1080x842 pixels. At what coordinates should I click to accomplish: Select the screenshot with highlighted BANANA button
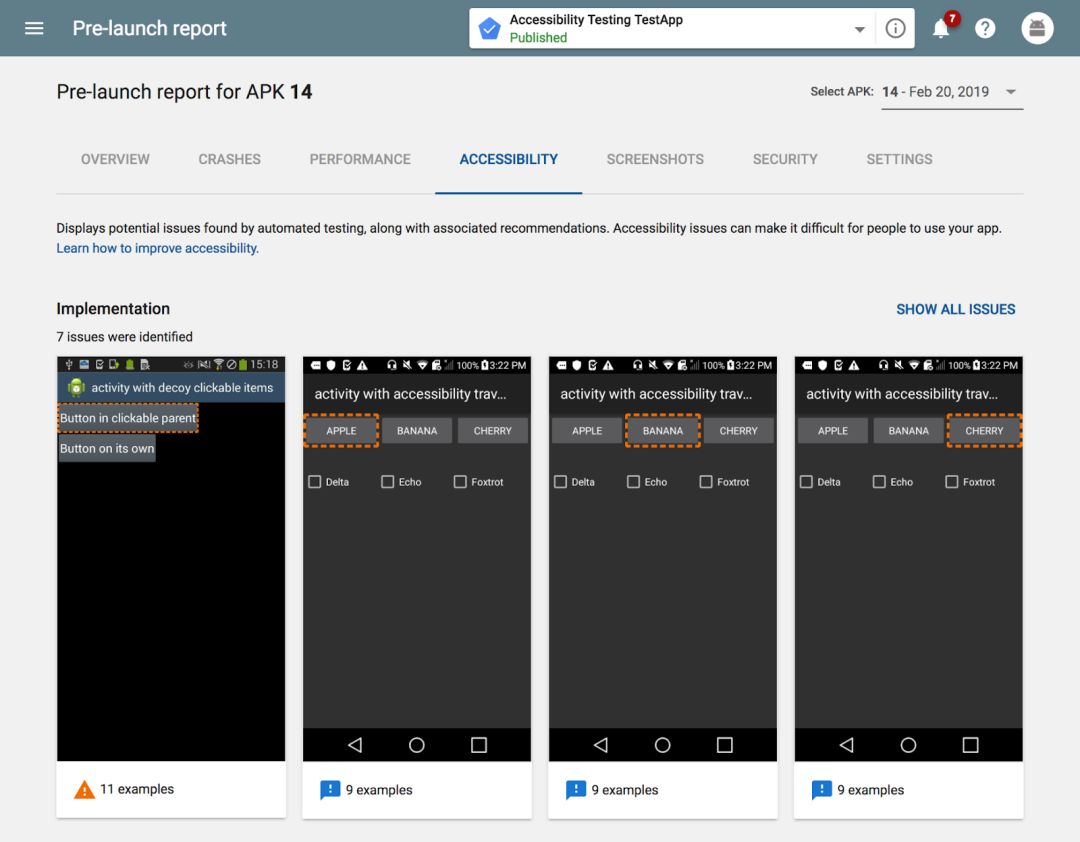(662, 560)
